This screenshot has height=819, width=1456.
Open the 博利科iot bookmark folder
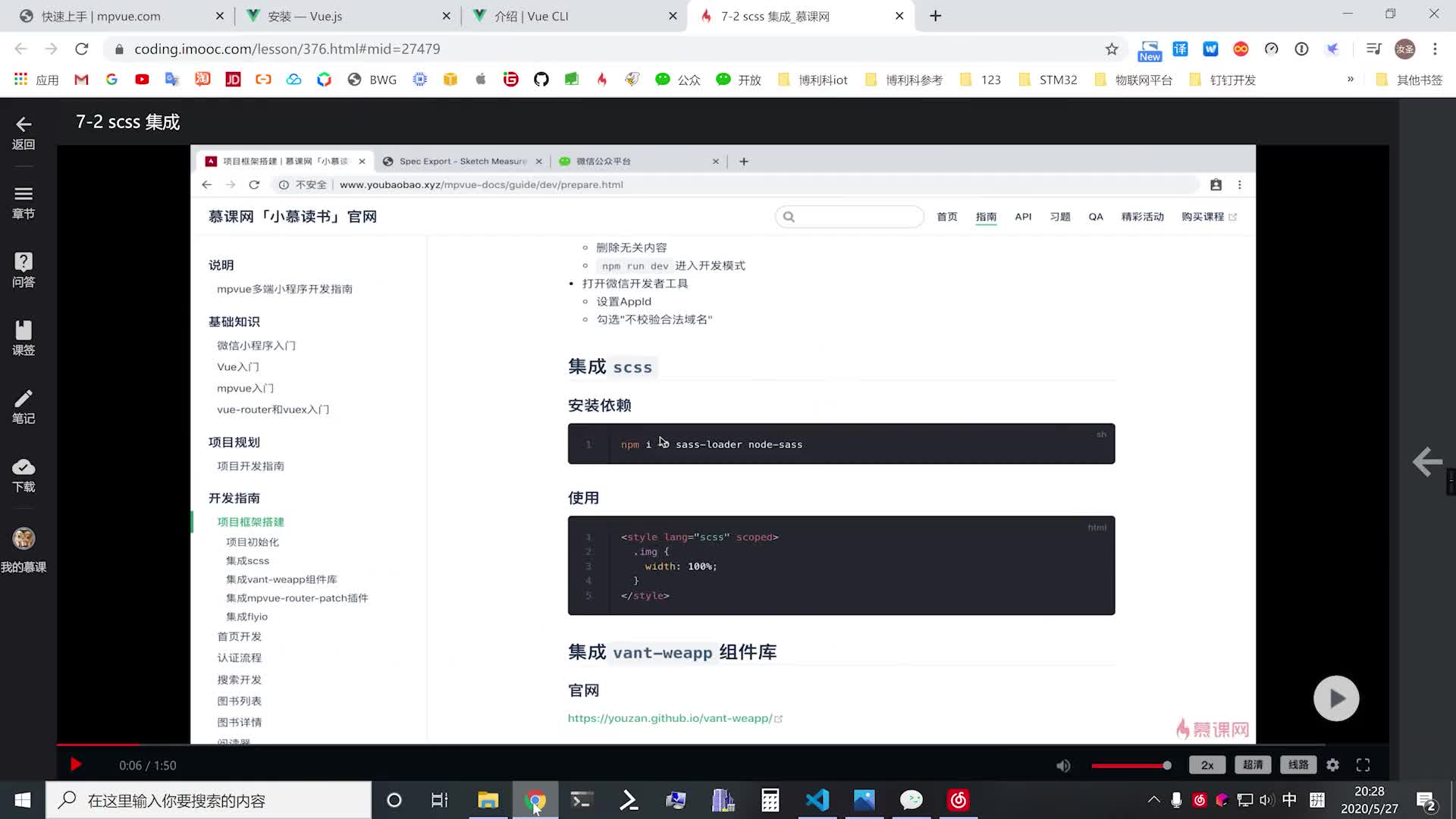click(813, 80)
